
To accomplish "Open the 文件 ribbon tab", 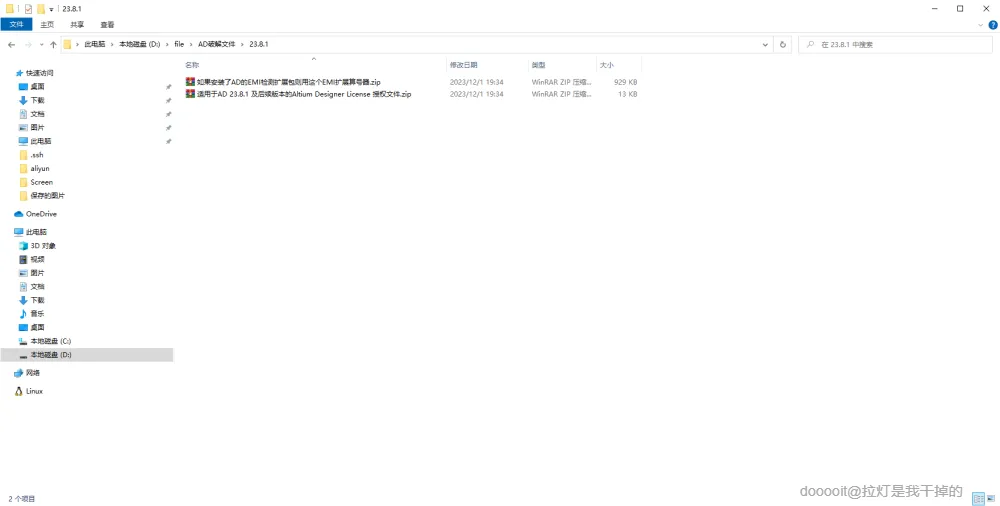I will pos(17,25).
